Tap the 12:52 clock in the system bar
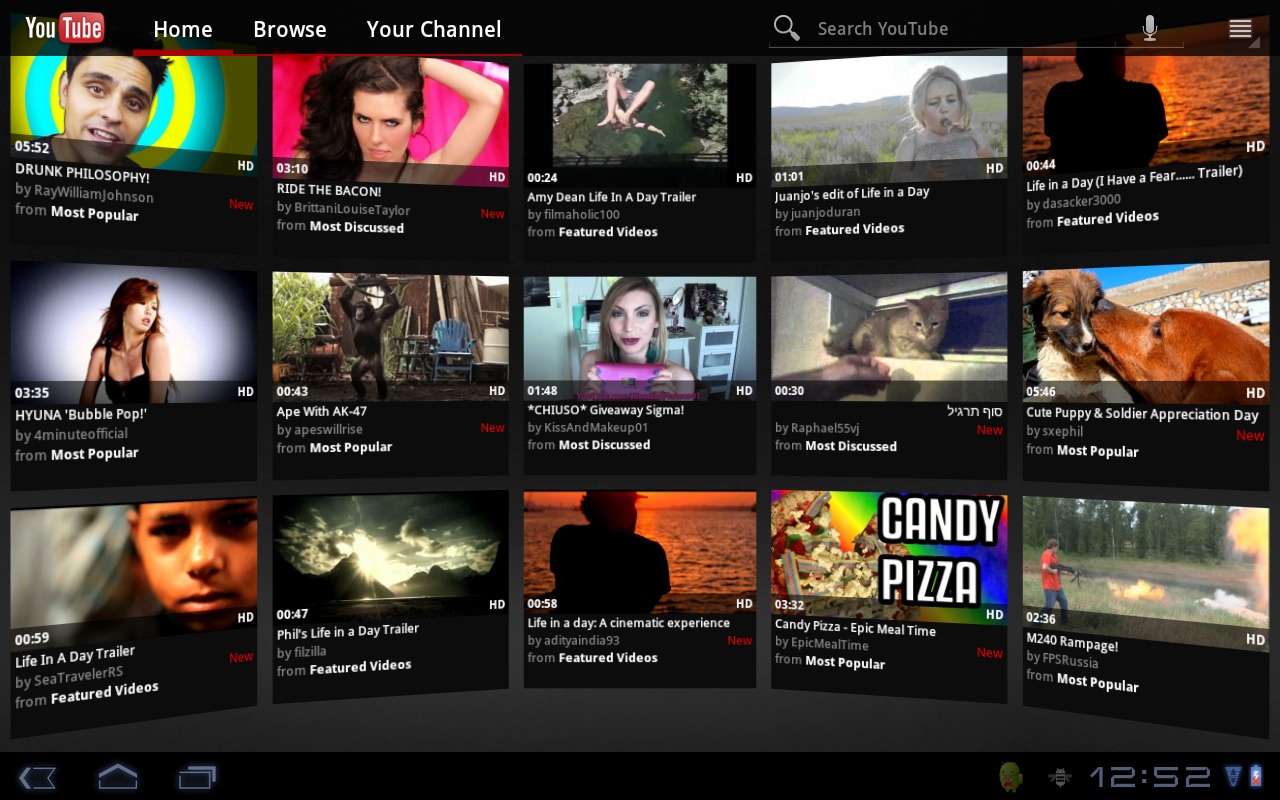 [1150, 777]
